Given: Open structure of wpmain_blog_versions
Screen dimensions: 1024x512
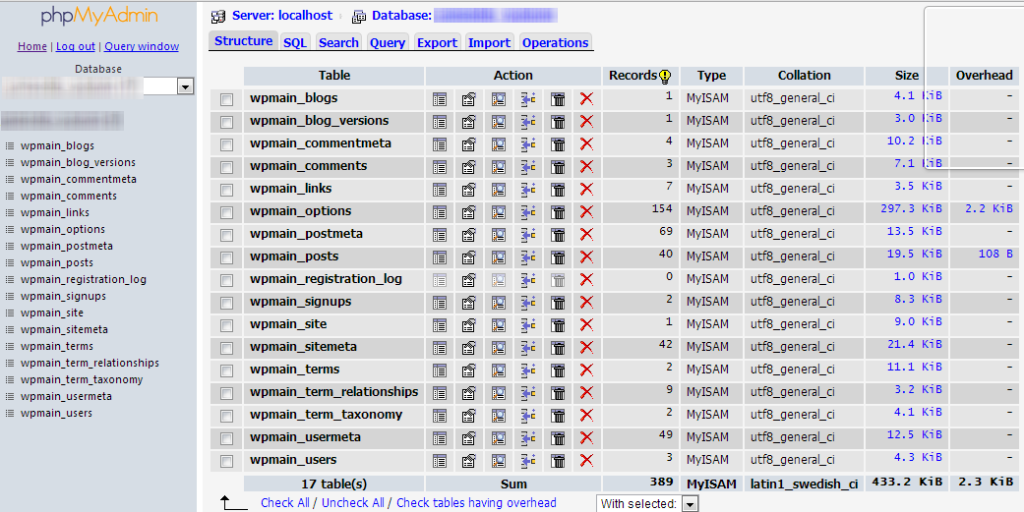Looking at the screenshot, I should (x=469, y=121).
